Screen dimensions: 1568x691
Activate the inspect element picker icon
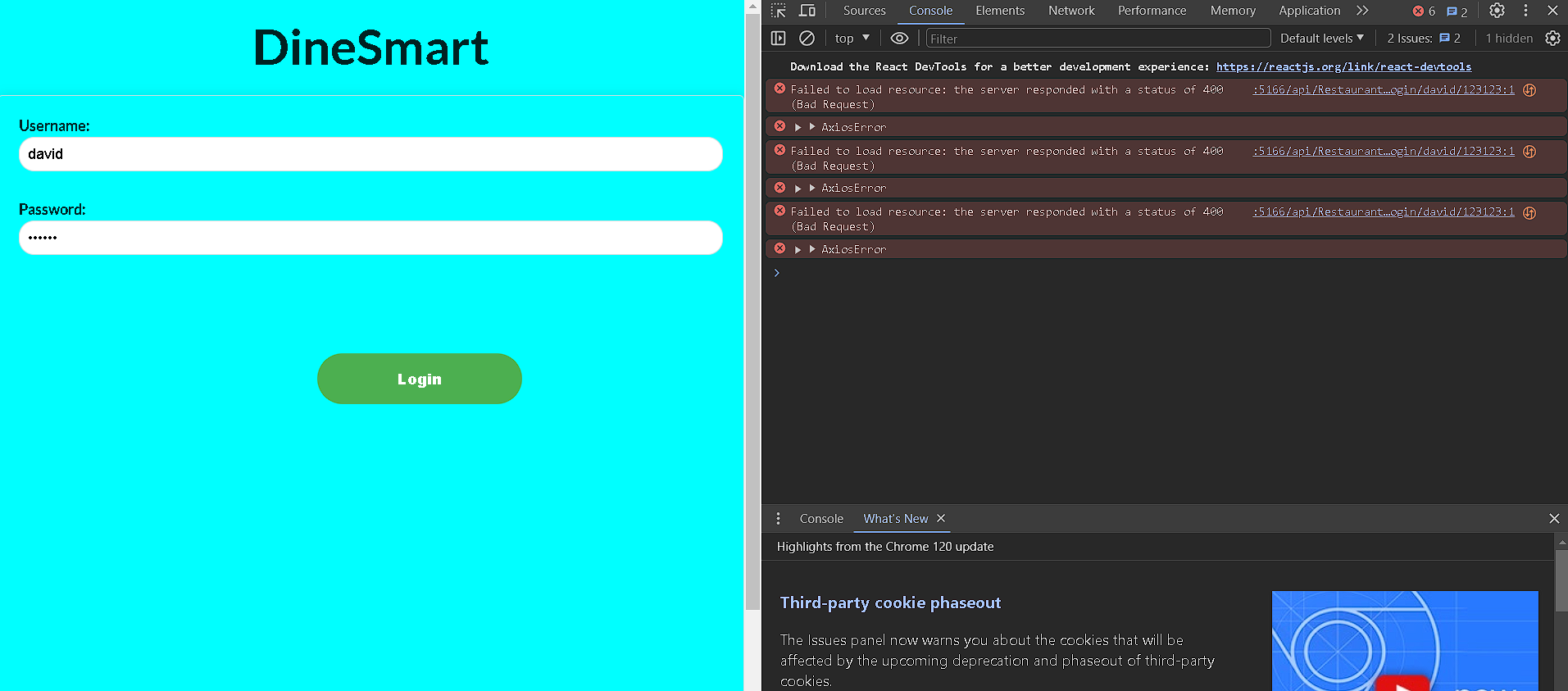coord(779,11)
